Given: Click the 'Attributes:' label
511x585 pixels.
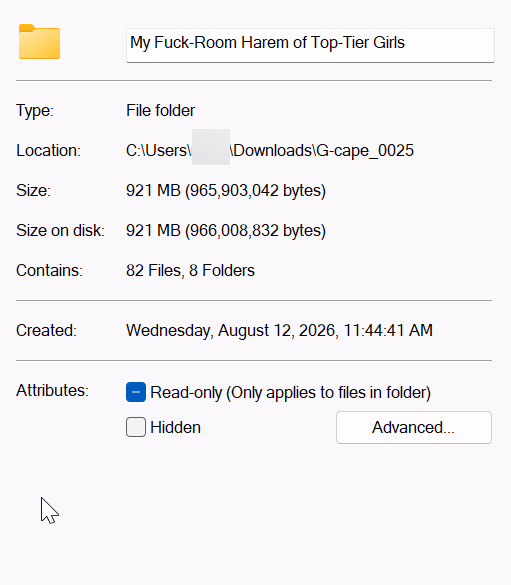Looking at the screenshot, I should (x=52, y=391).
